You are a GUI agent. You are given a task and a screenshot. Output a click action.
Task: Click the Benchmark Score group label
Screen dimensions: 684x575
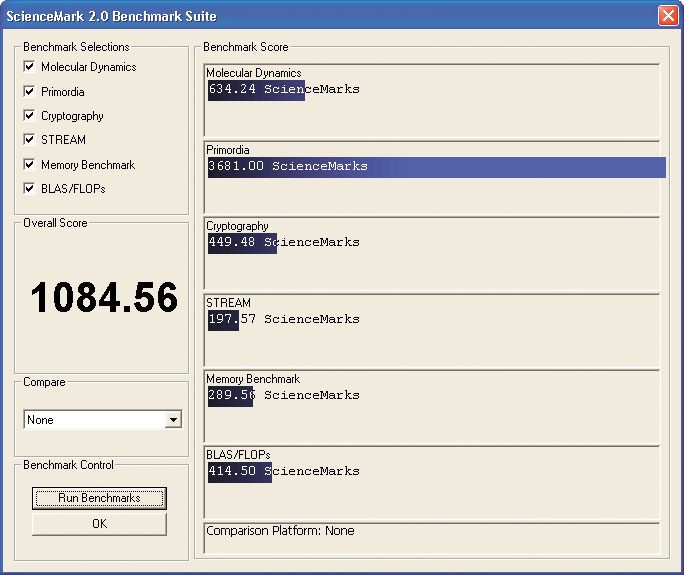pyautogui.click(x=246, y=47)
